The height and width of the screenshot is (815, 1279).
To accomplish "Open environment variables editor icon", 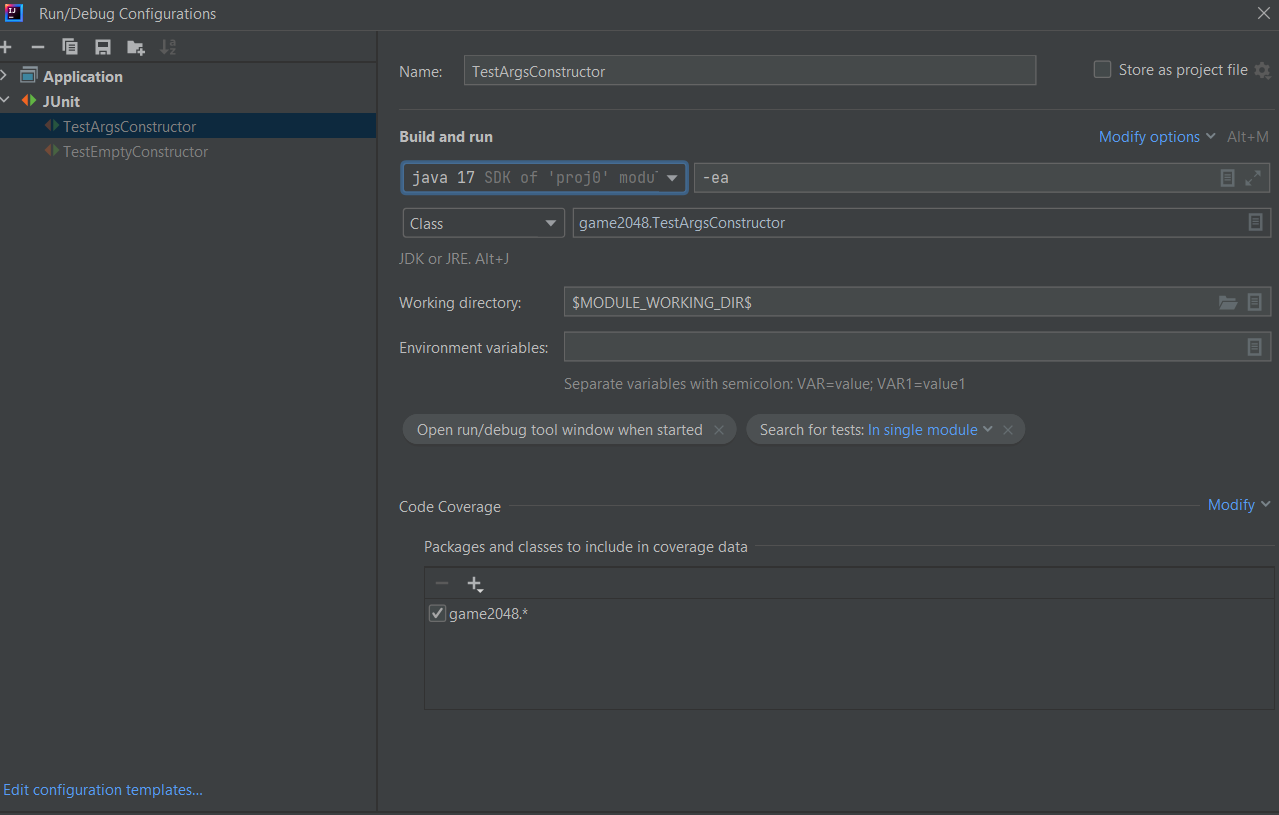I will (1254, 347).
